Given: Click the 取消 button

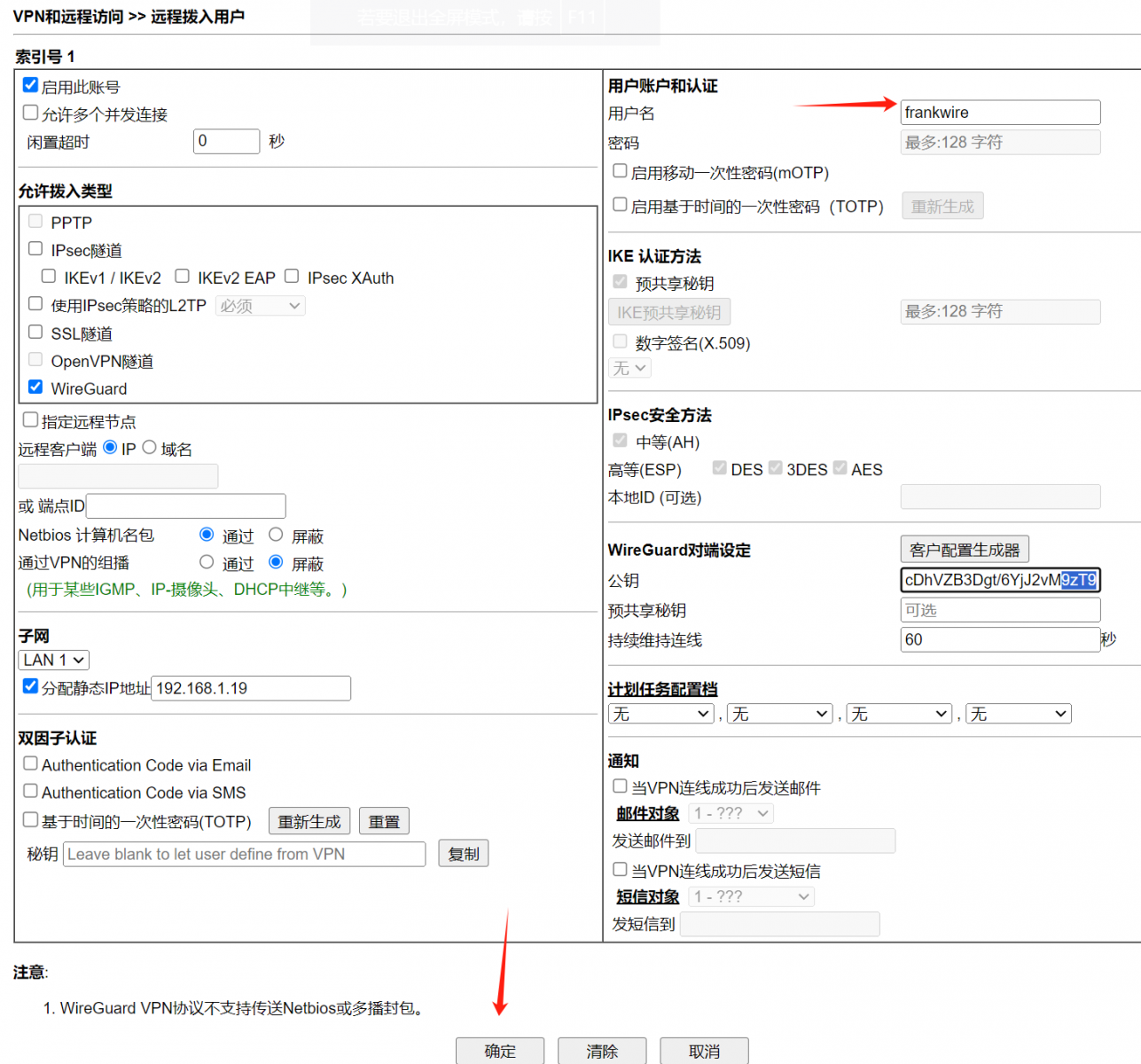Looking at the screenshot, I should click(x=705, y=1051).
